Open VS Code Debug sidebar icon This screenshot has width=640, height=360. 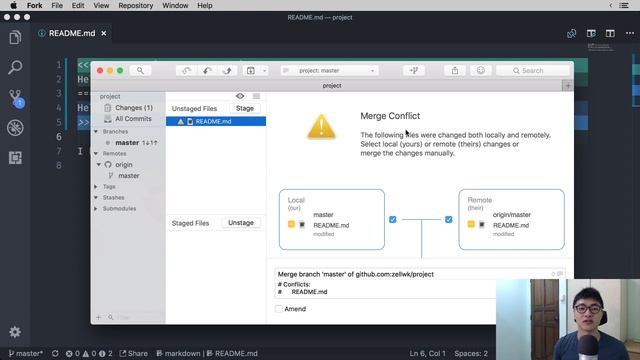click(15, 128)
